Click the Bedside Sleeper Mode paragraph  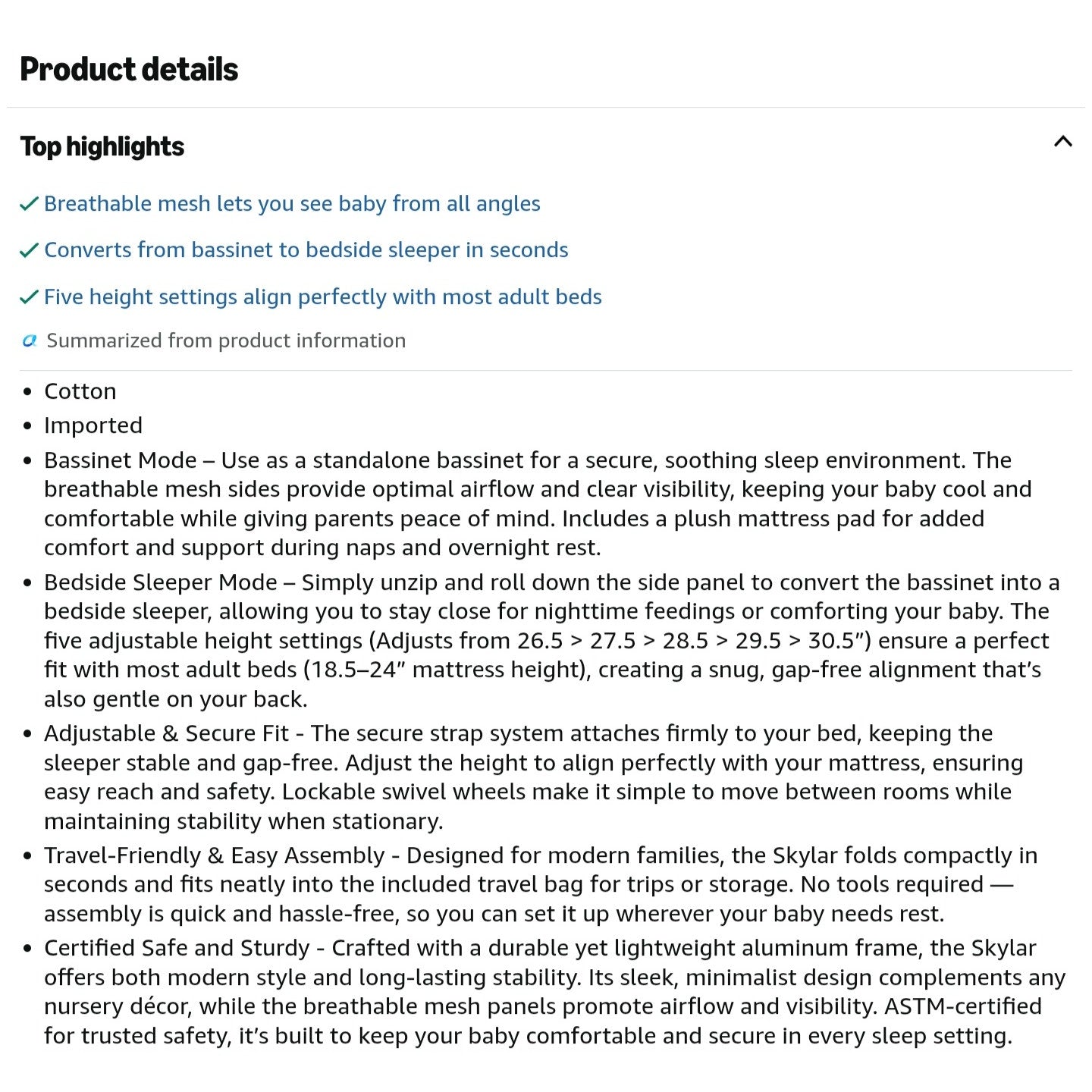click(x=552, y=641)
